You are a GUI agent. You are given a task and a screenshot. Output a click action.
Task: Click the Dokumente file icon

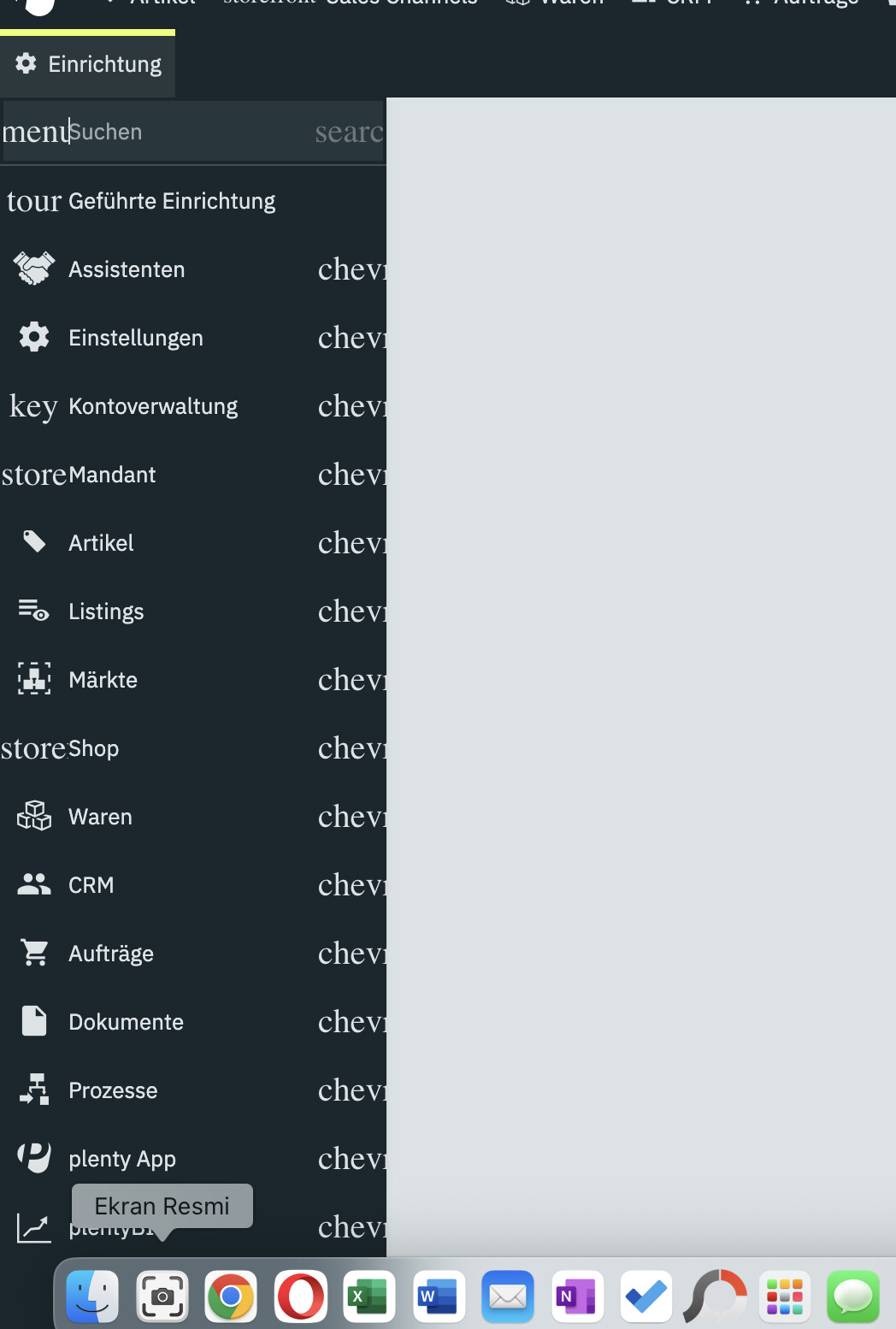click(x=34, y=1021)
